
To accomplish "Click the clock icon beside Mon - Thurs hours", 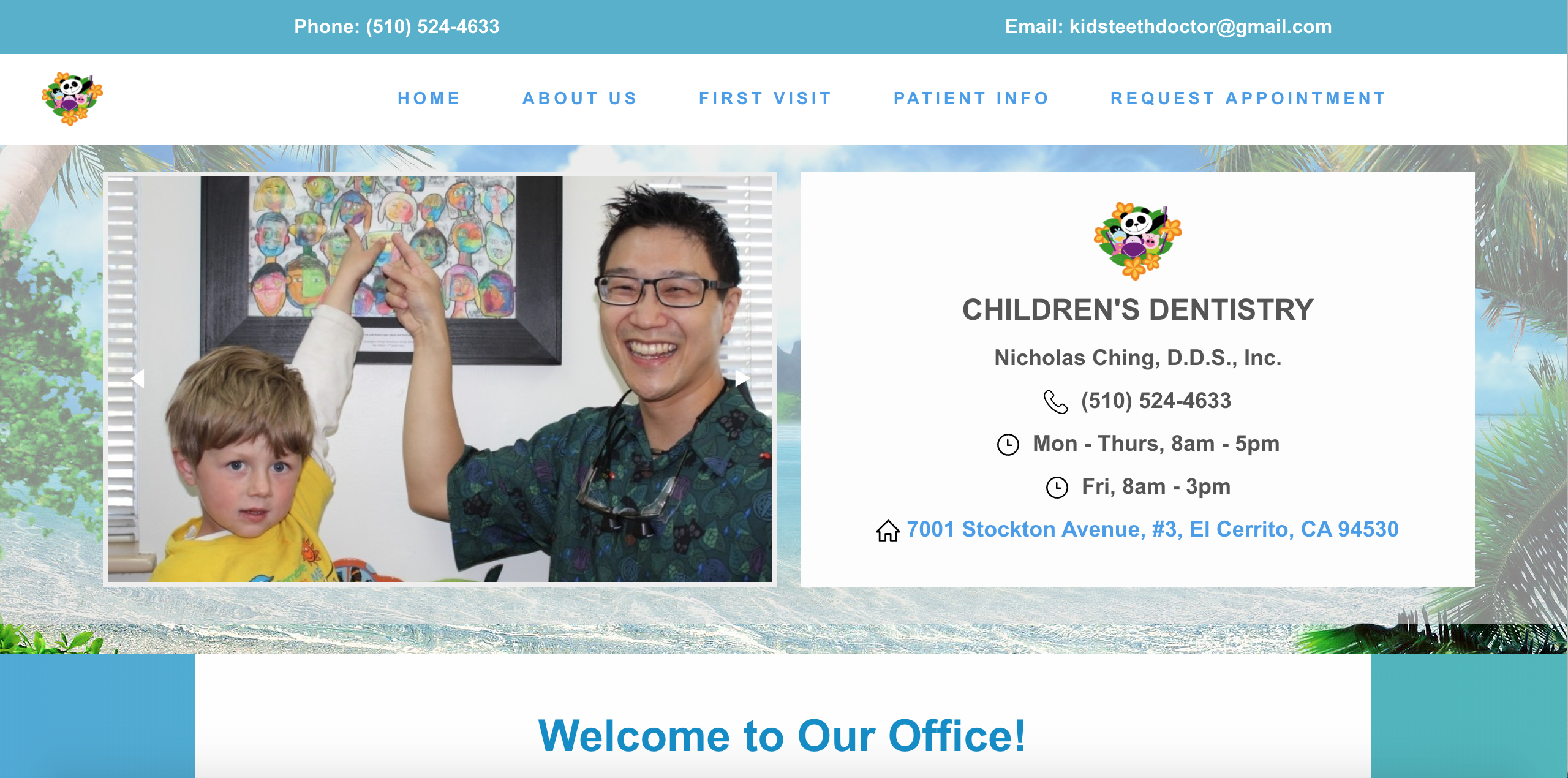I will (x=1008, y=444).
